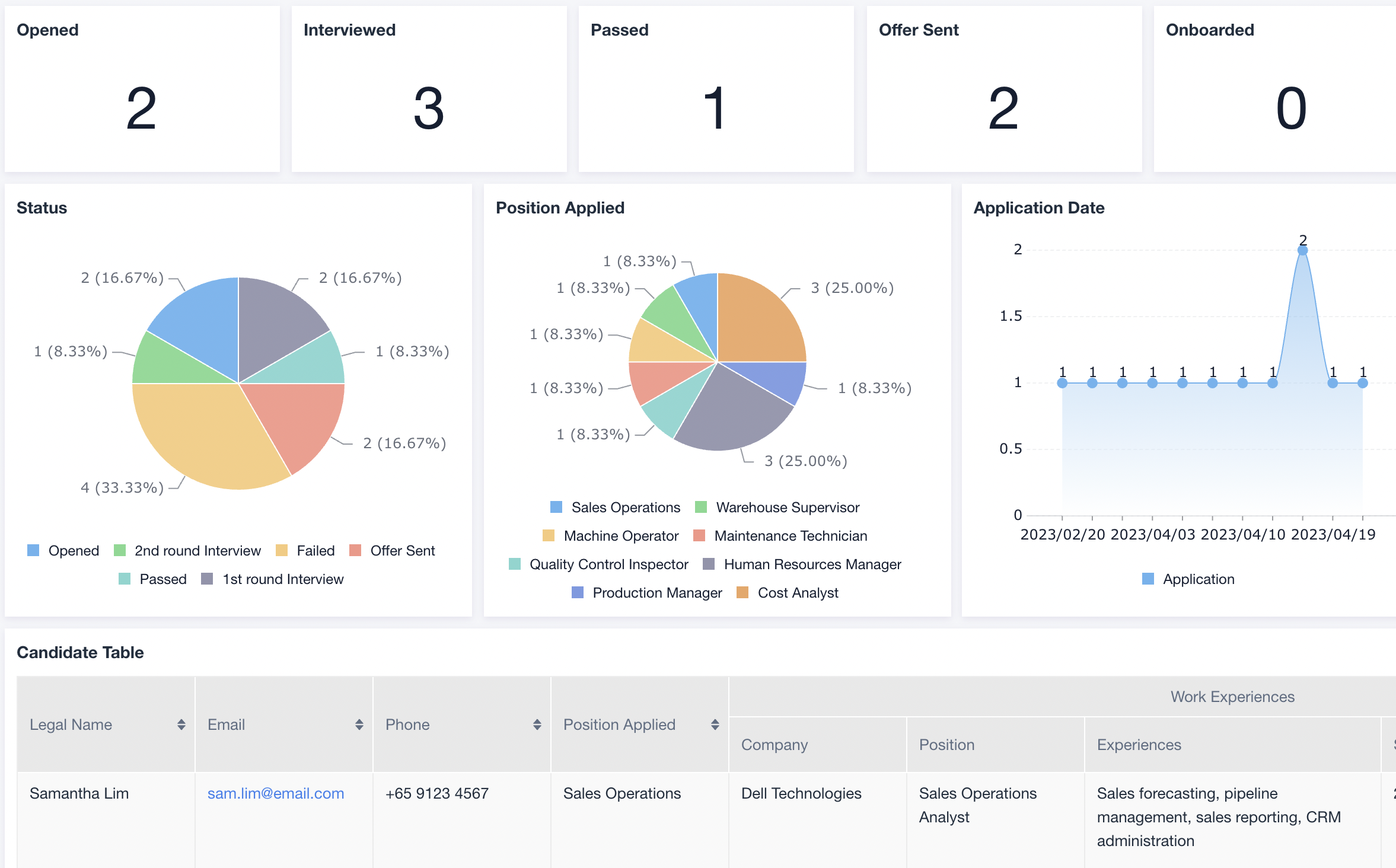The image size is (1396, 868).
Task: Click the Passed count card
Action: coord(716,89)
